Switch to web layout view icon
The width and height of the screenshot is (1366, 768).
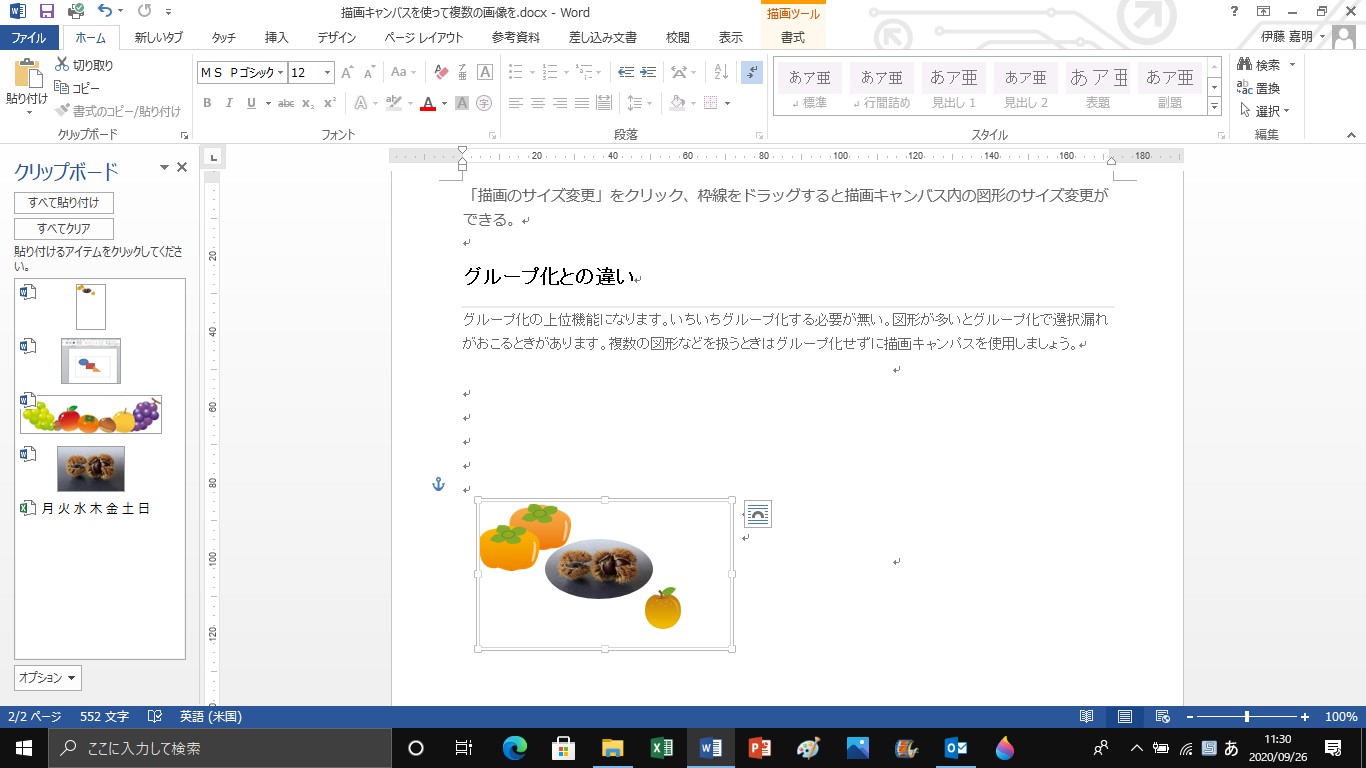[x=1162, y=717]
